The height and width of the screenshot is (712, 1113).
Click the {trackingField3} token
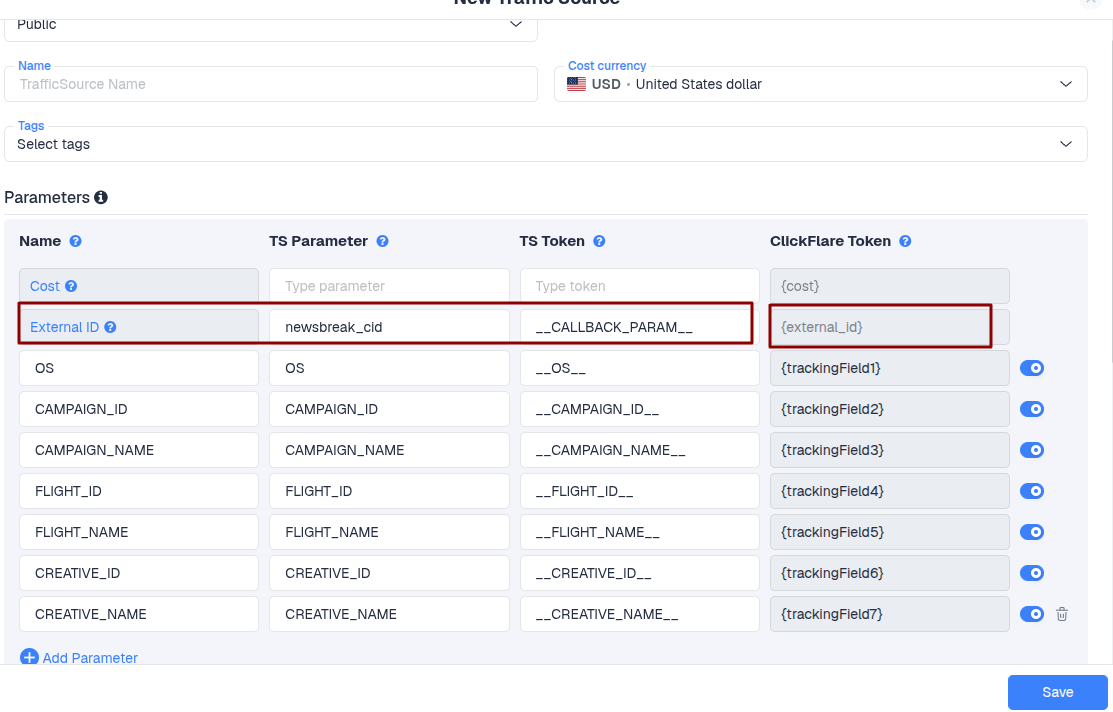pyautogui.click(x=889, y=450)
